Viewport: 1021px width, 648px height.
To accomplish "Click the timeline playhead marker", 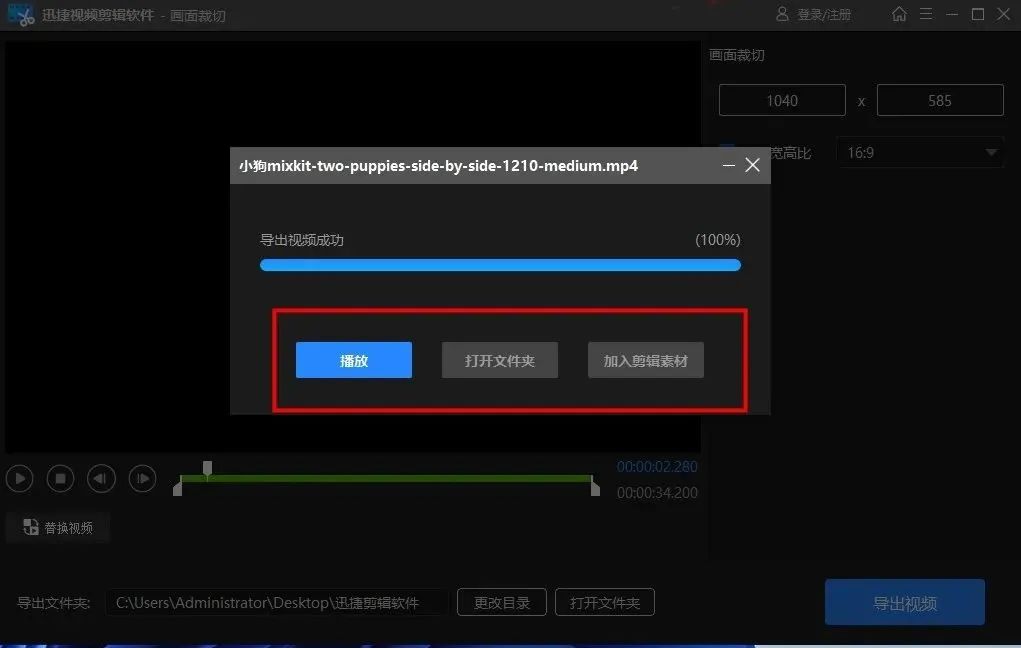I will click(207, 468).
